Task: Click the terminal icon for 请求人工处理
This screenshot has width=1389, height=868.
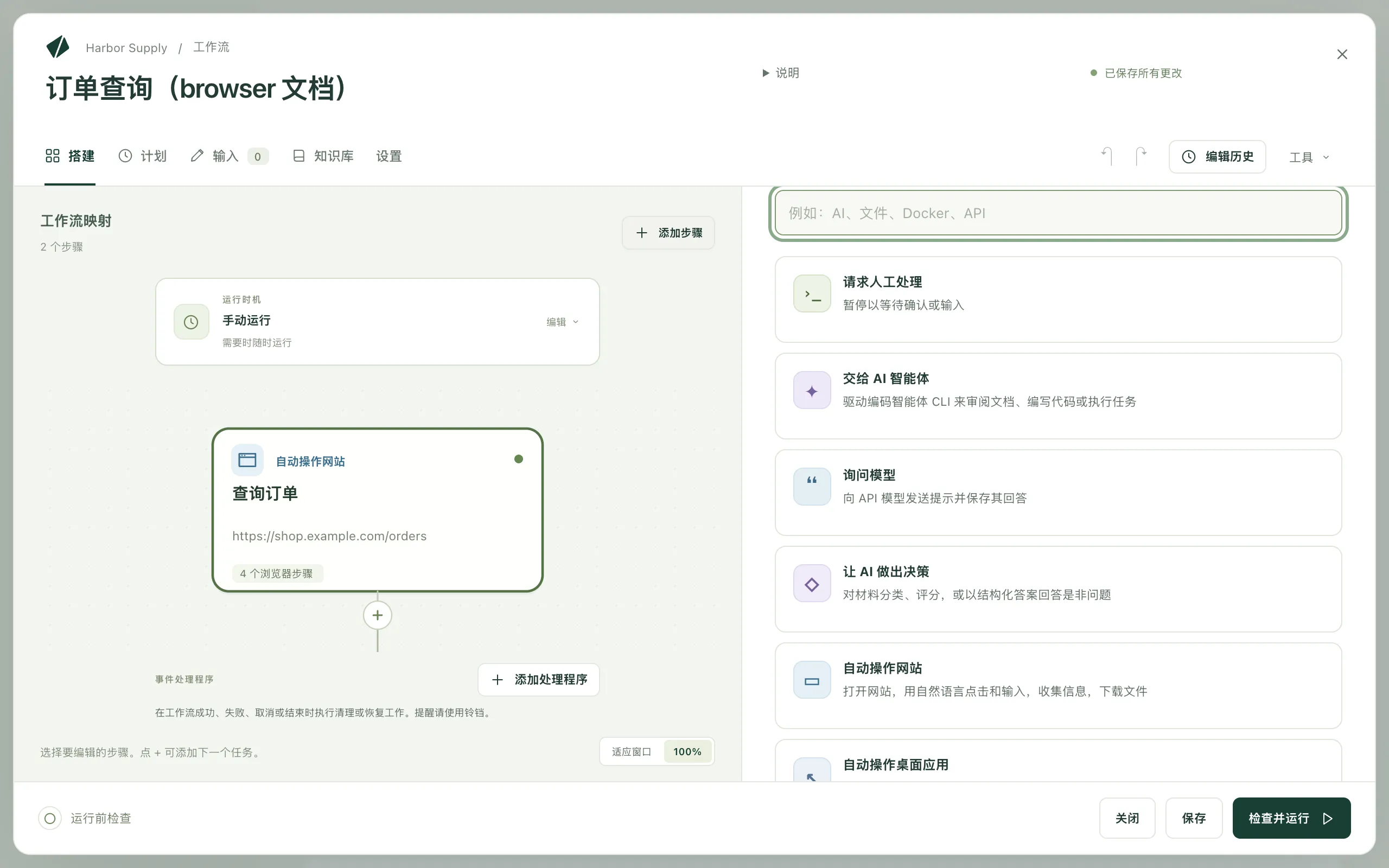Action: [x=812, y=293]
